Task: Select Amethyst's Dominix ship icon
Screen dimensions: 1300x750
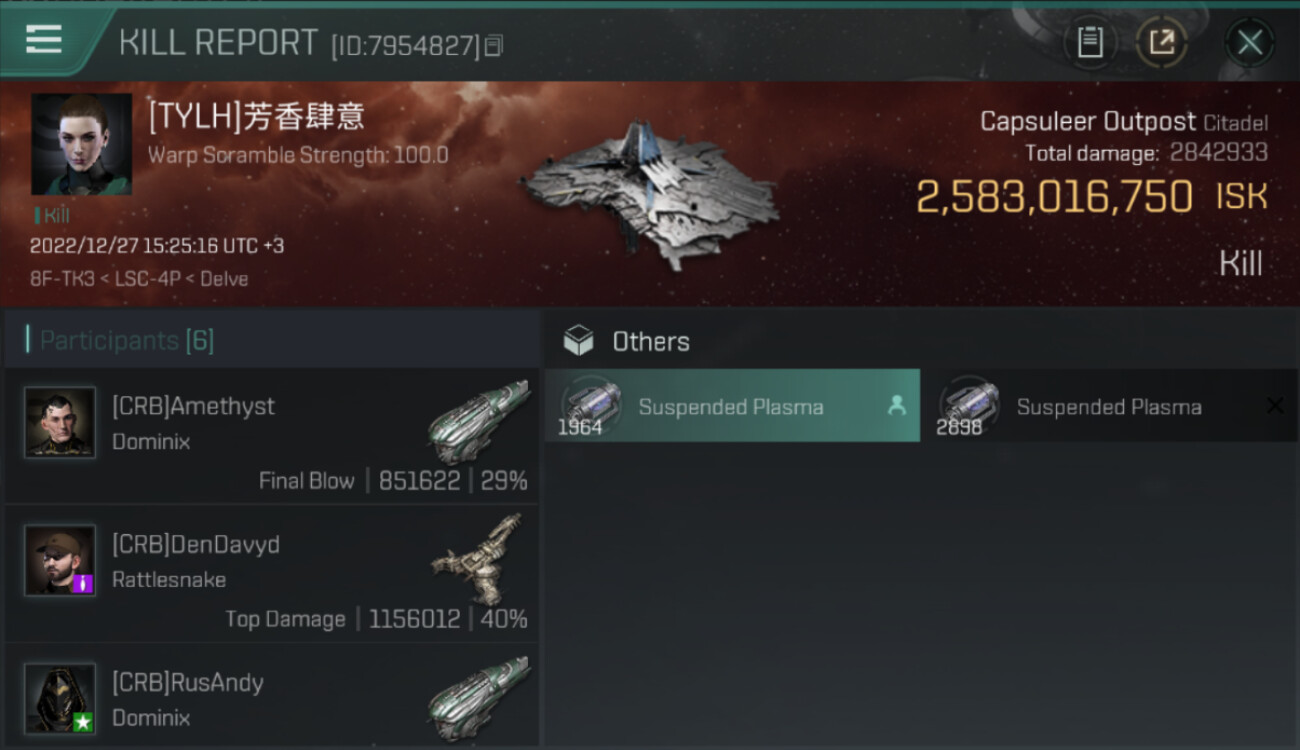Action: pyautogui.click(x=478, y=421)
